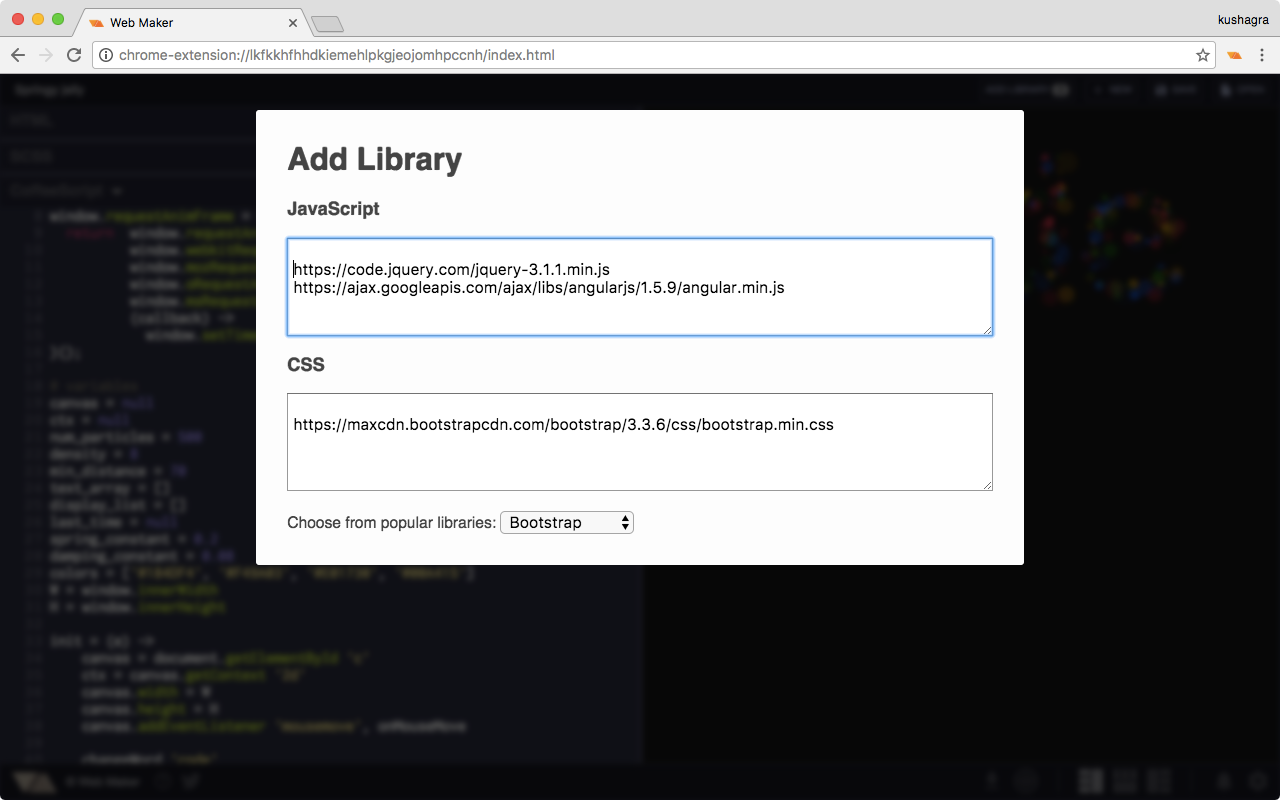Image resolution: width=1280 pixels, height=800 pixels.
Task: Go back to previous page
Action: coord(18,55)
